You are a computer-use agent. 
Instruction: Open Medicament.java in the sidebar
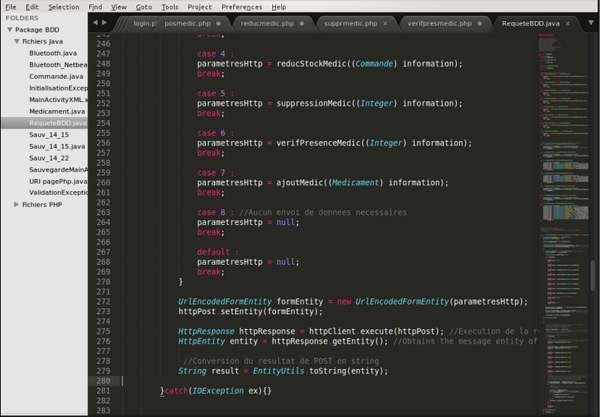57,111
